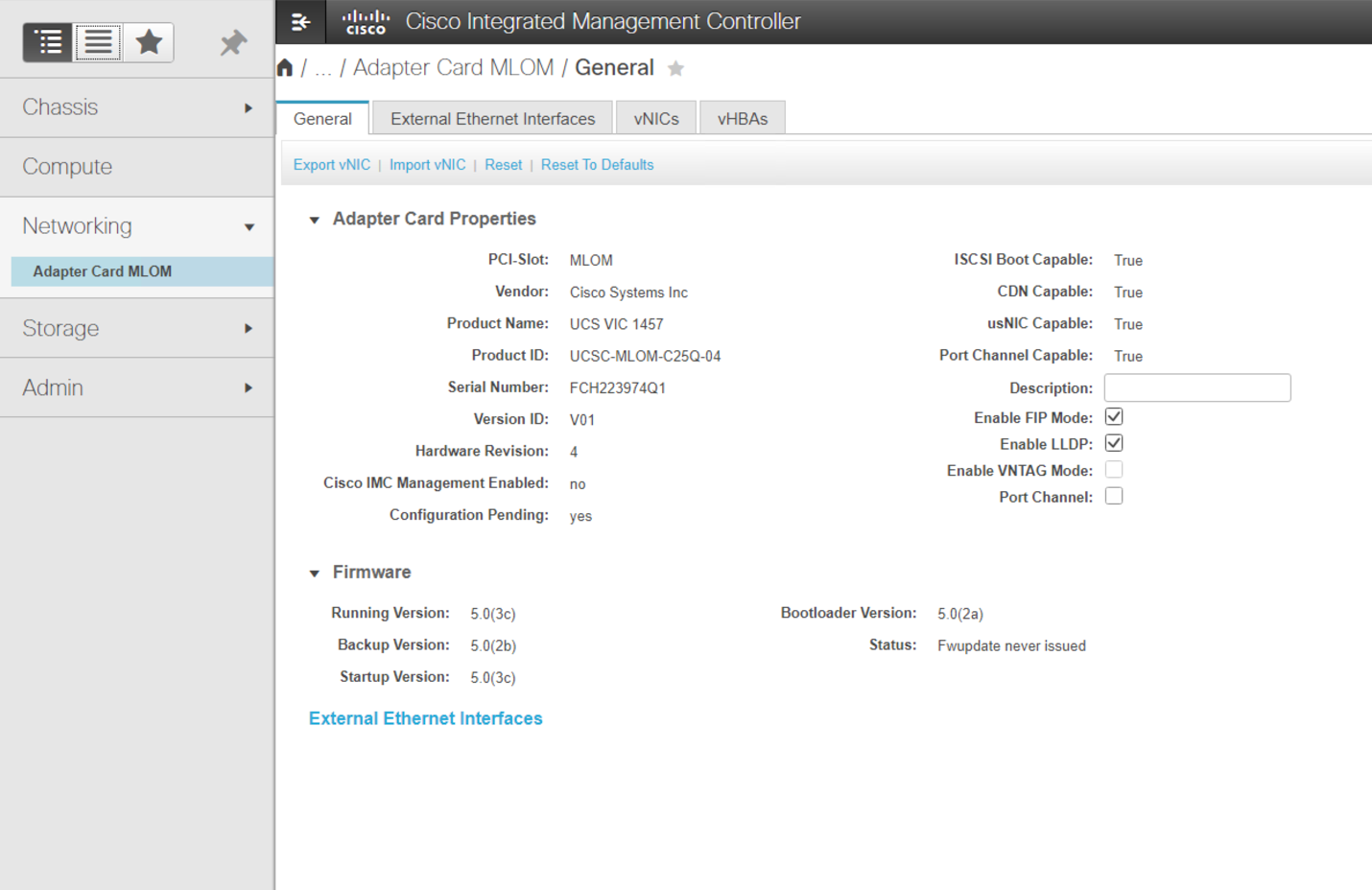Click Reset To Defaults link
The width and height of the screenshot is (1372, 890).
click(598, 165)
